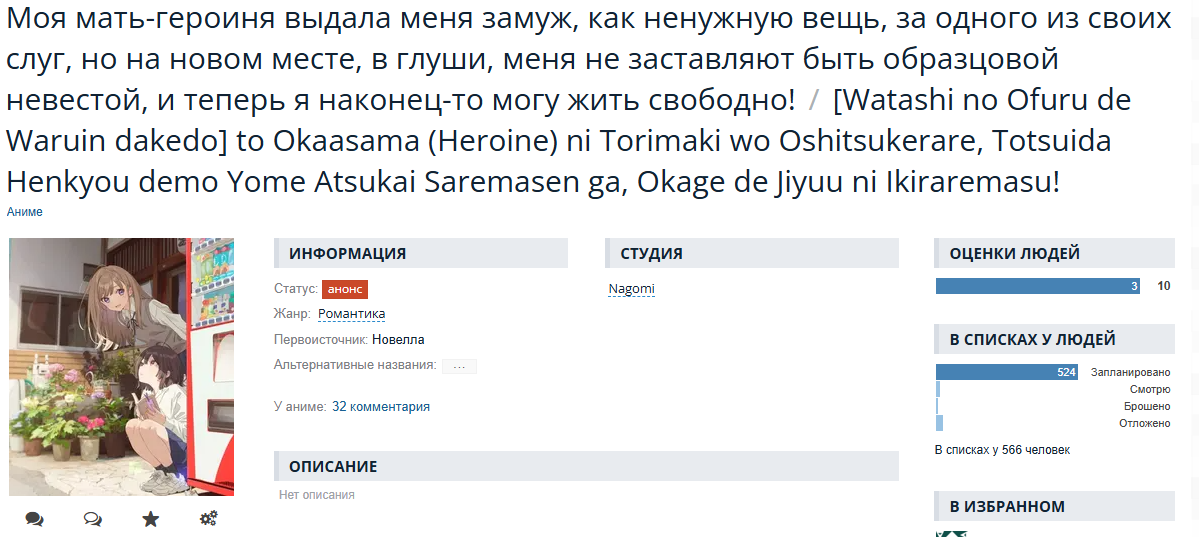Click the анонс status badge
The height and width of the screenshot is (537, 1199).
345,289
